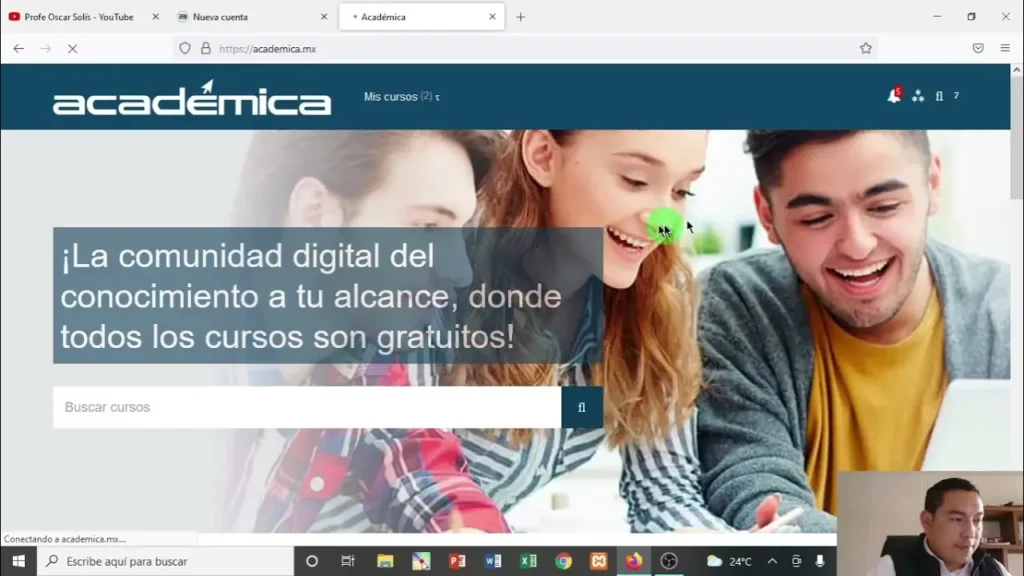This screenshot has width=1024, height=576.
Task: Stop the page loading in Firefox
Action: (72, 48)
